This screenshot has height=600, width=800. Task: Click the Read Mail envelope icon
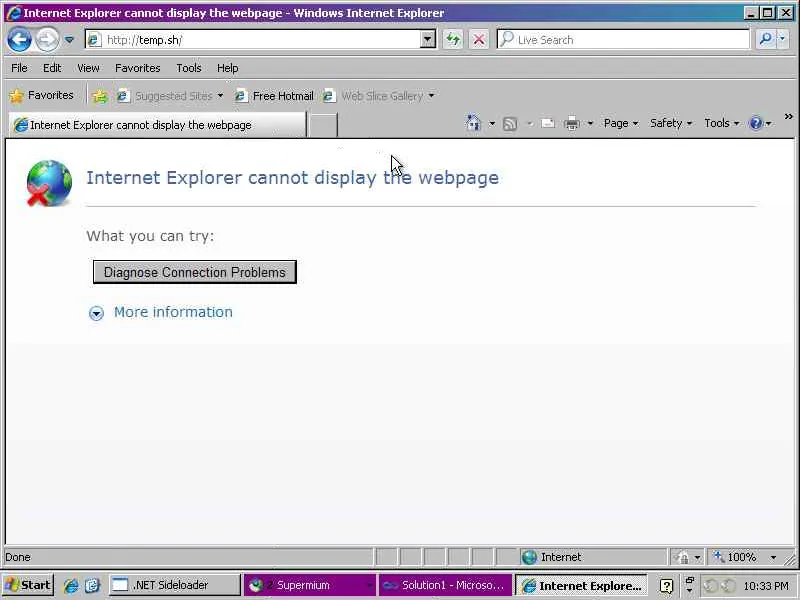point(548,123)
